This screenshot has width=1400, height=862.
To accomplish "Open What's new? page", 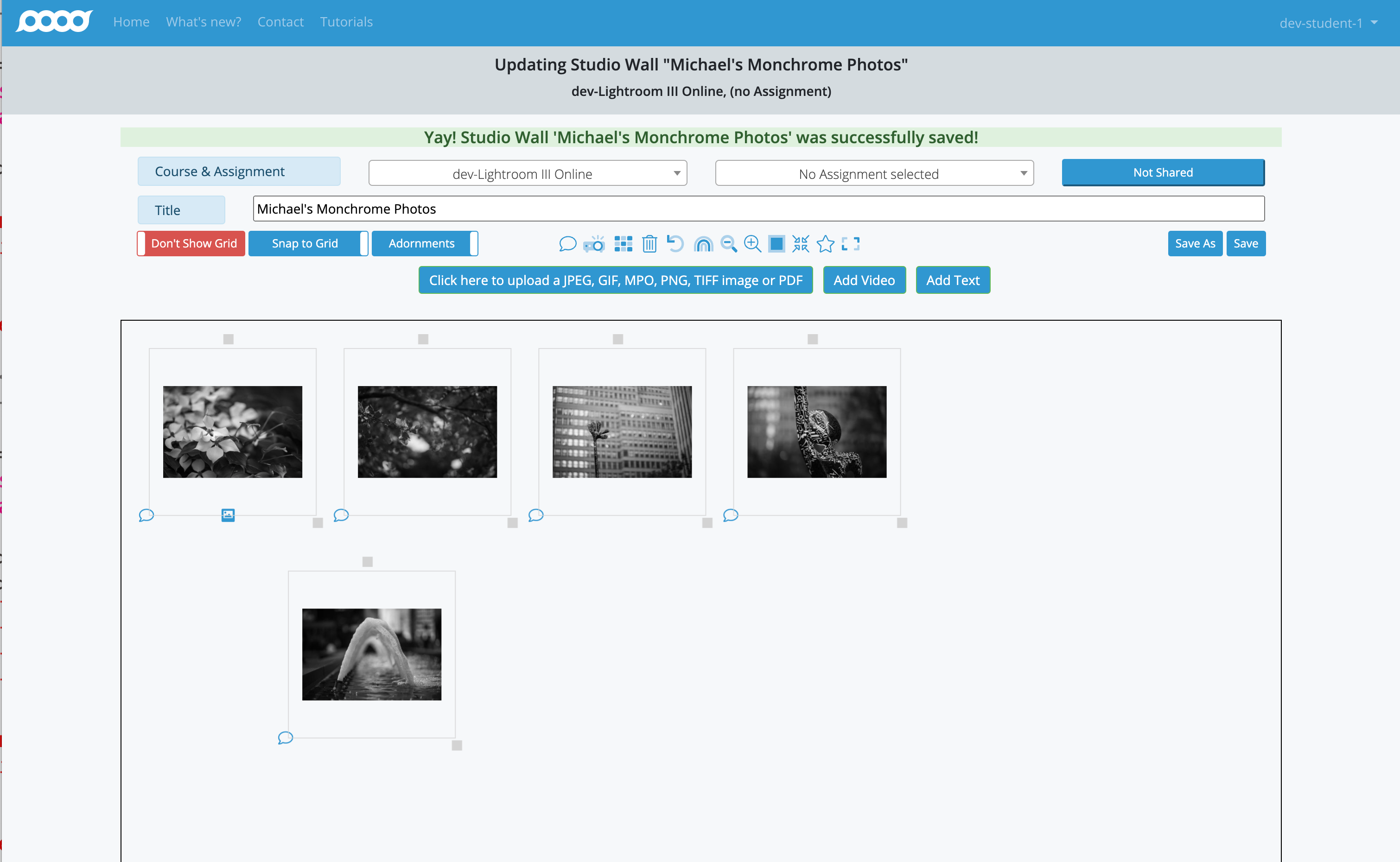I will [x=204, y=22].
